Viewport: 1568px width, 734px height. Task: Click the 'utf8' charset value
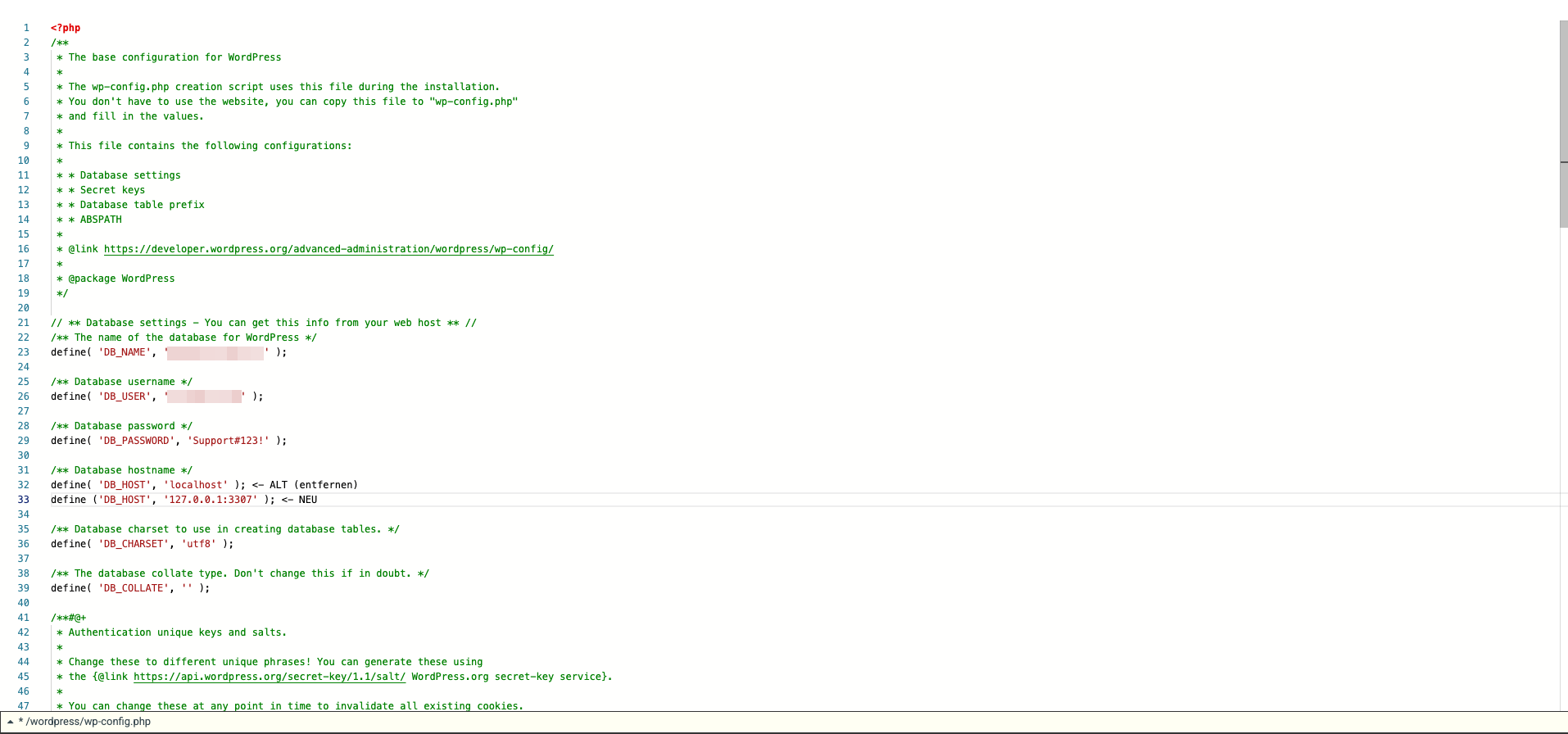point(199,544)
